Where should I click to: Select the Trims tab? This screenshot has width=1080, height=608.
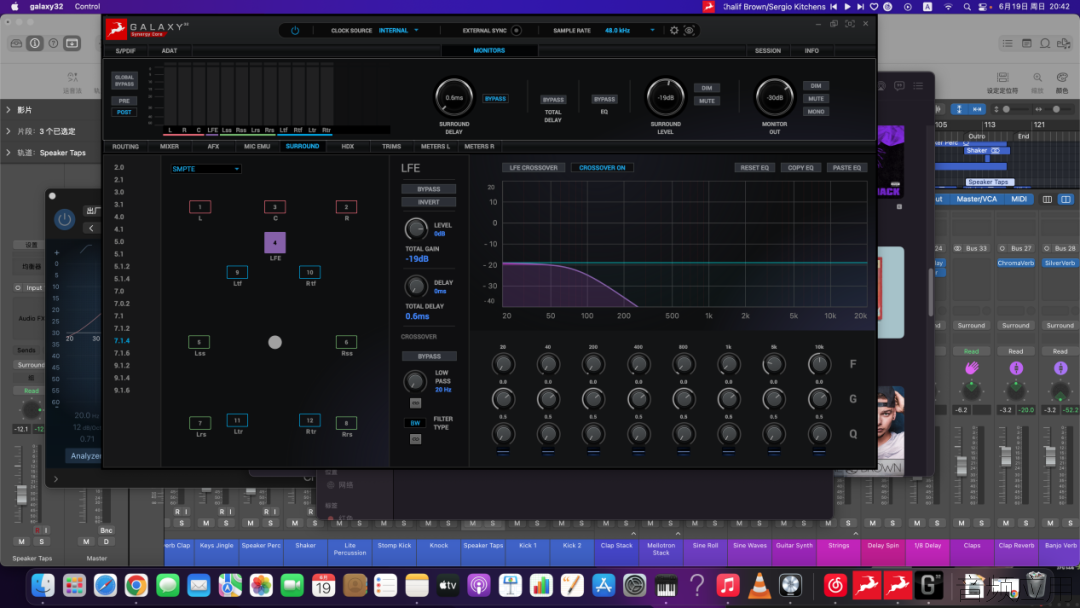(391, 147)
